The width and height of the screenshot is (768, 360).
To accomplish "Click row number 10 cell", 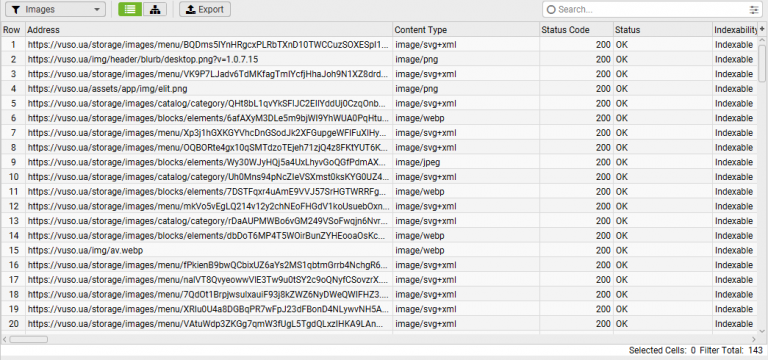I will pyautogui.click(x=13, y=177).
